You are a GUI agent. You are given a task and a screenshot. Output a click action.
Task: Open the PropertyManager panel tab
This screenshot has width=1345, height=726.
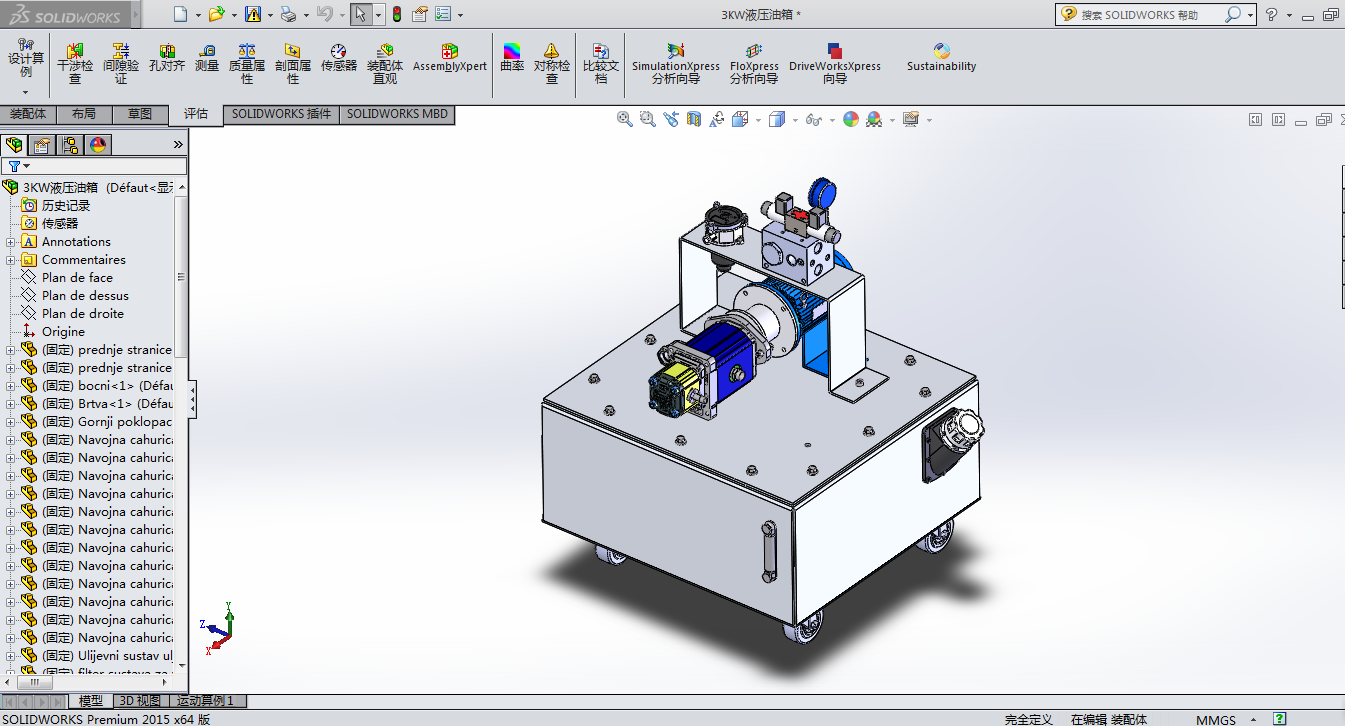(x=41, y=145)
